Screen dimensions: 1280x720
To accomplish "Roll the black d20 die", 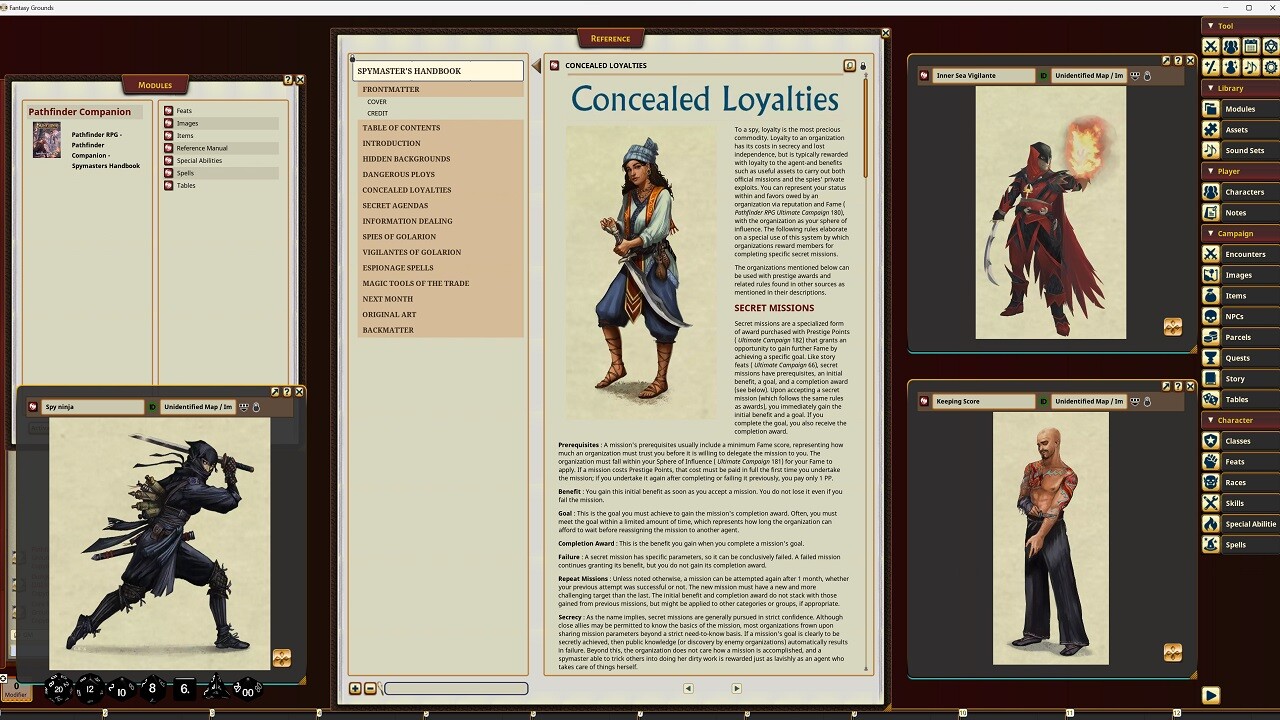I will (x=57, y=689).
